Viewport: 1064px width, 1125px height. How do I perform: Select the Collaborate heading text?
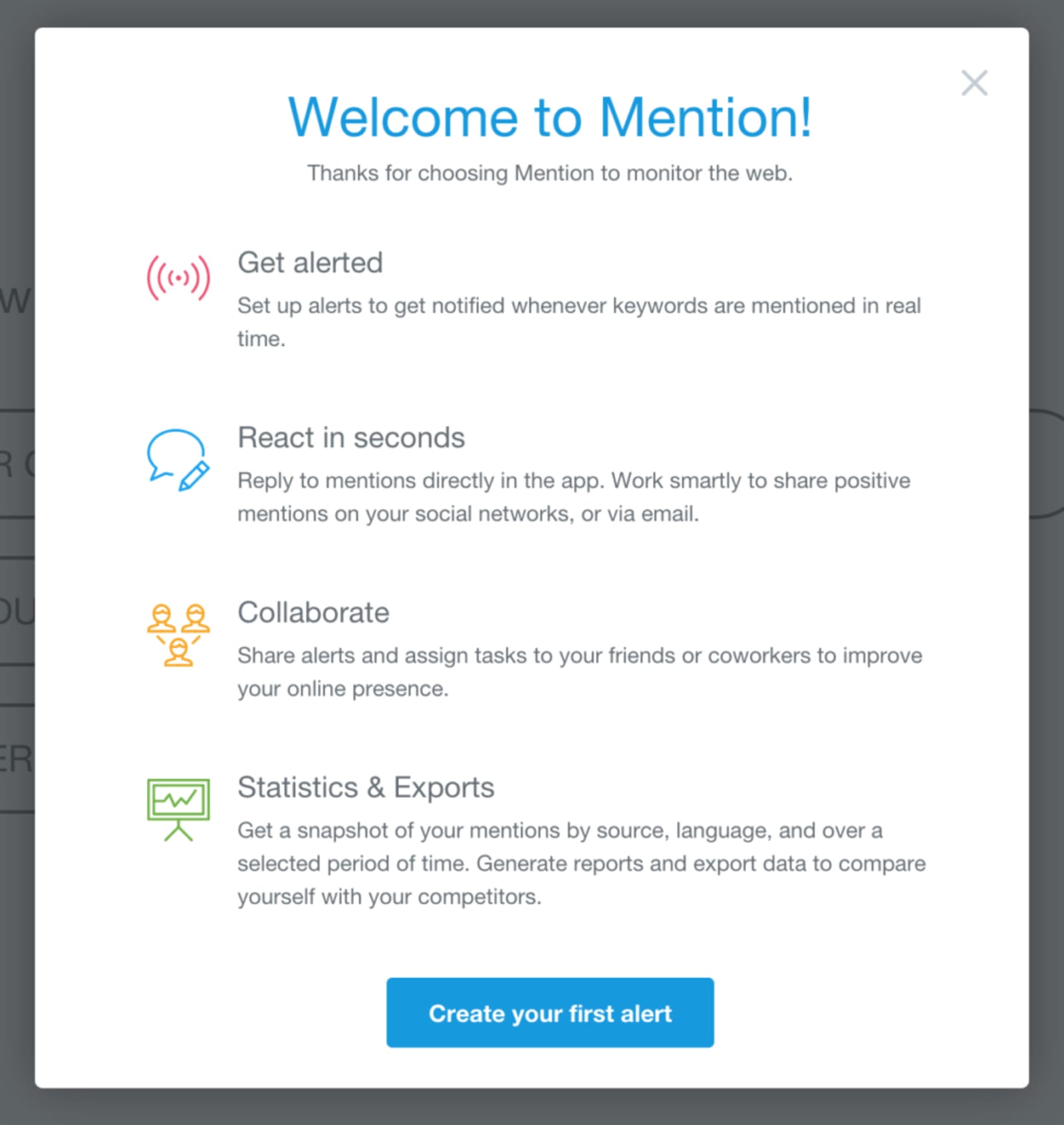(313, 613)
